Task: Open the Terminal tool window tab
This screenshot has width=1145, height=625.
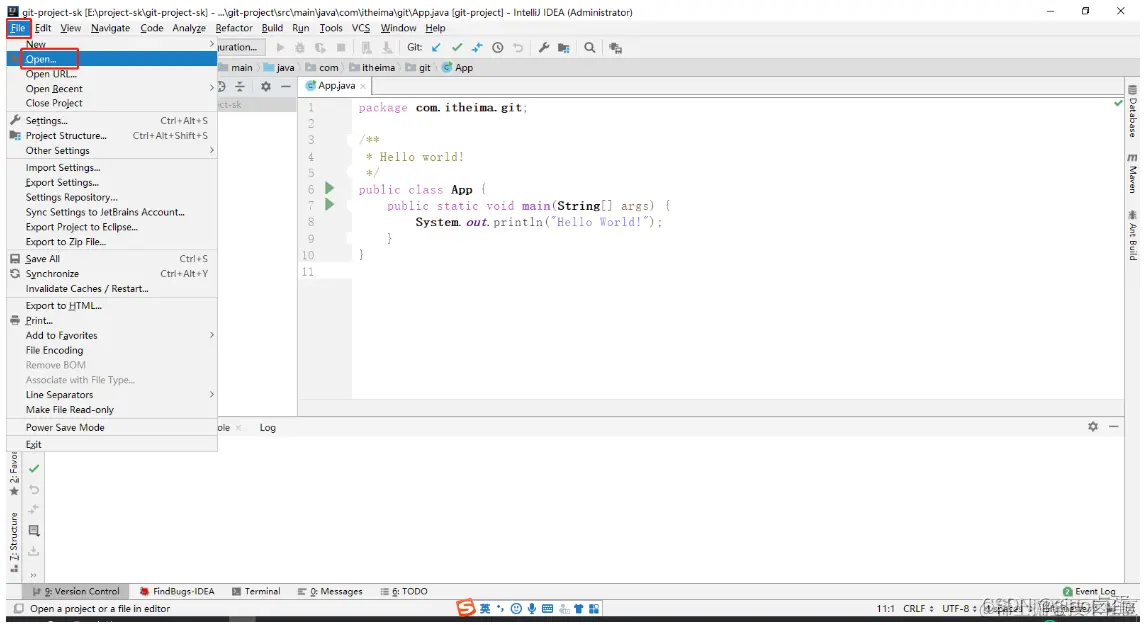Action: (256, 591)
